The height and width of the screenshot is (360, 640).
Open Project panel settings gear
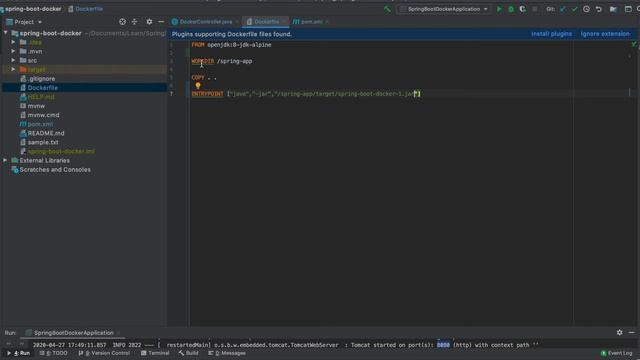point(149,22)
